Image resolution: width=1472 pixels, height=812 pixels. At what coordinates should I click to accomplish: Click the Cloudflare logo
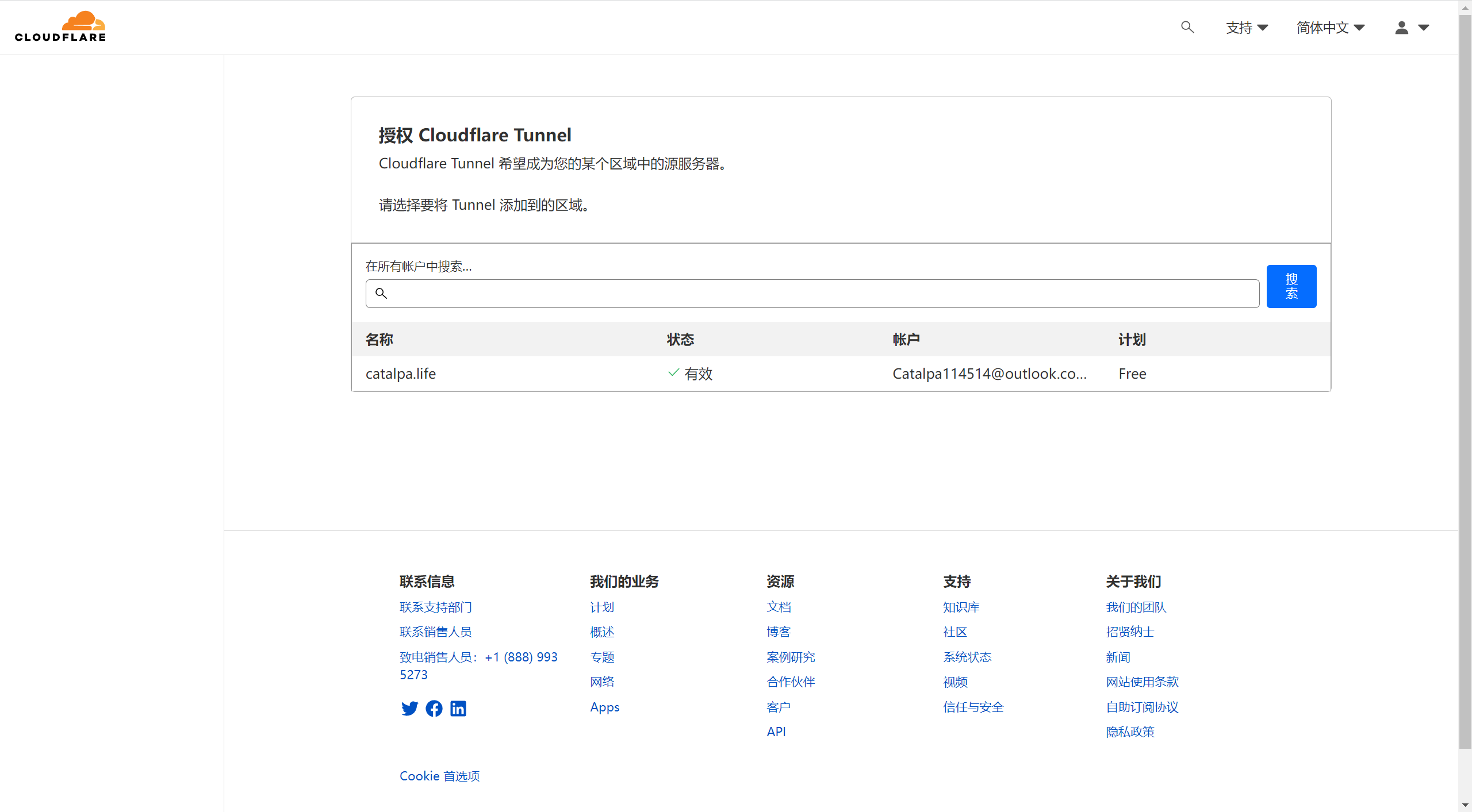coord(60,27)
